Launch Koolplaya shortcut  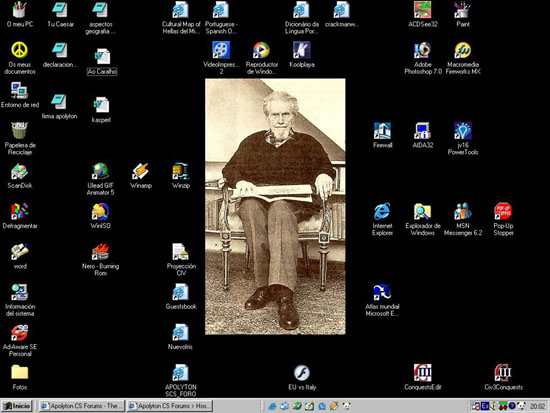point(302,50)
